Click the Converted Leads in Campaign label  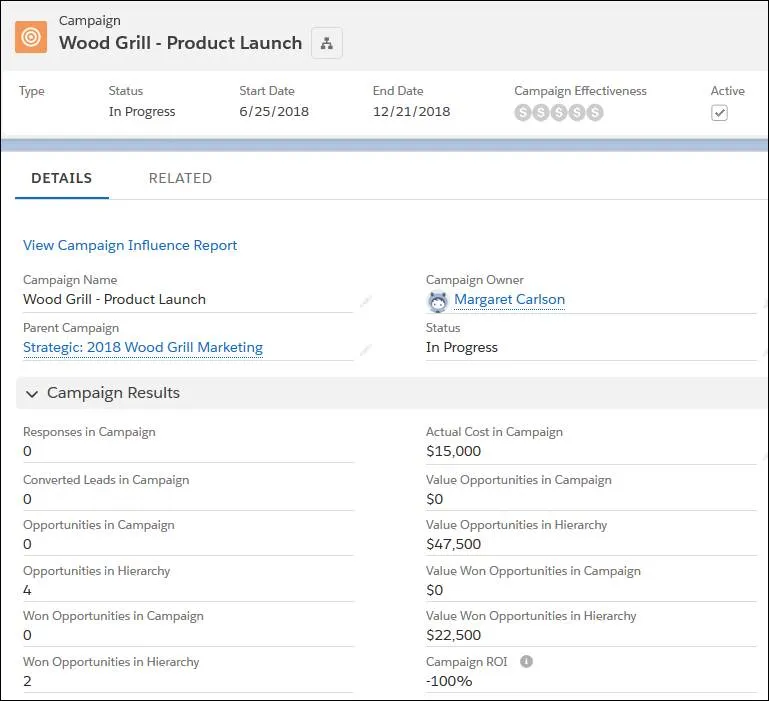coord(106,480)
